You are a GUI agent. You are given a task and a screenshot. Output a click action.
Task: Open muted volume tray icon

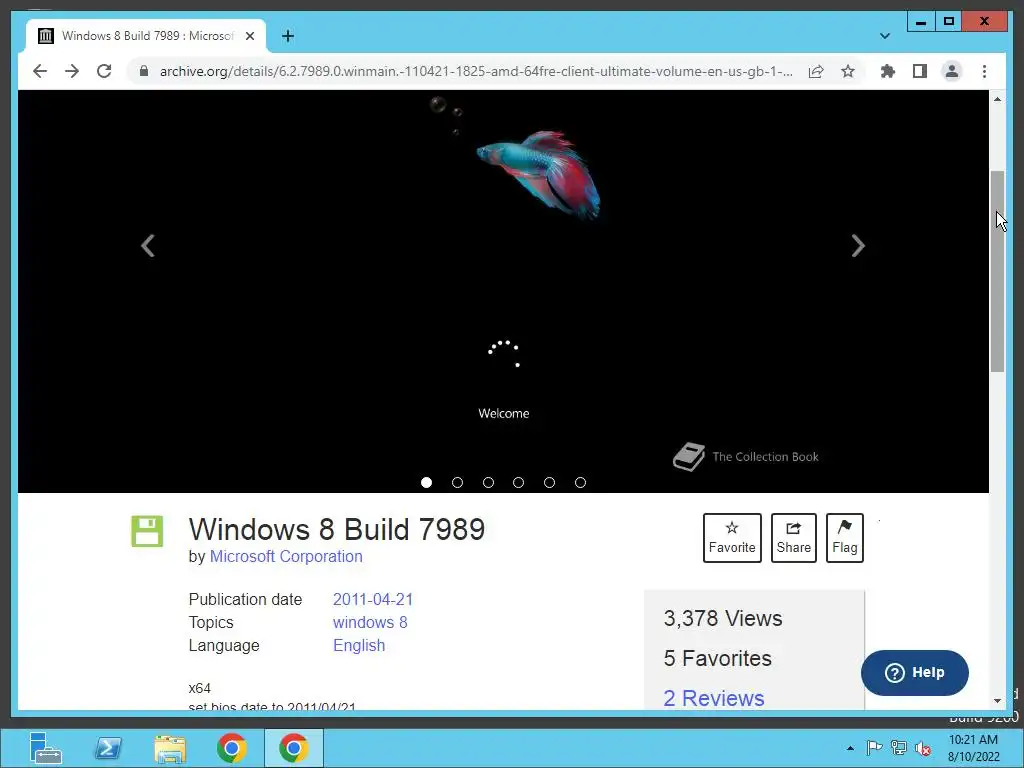pyautogui.click(x=923, y=748)
